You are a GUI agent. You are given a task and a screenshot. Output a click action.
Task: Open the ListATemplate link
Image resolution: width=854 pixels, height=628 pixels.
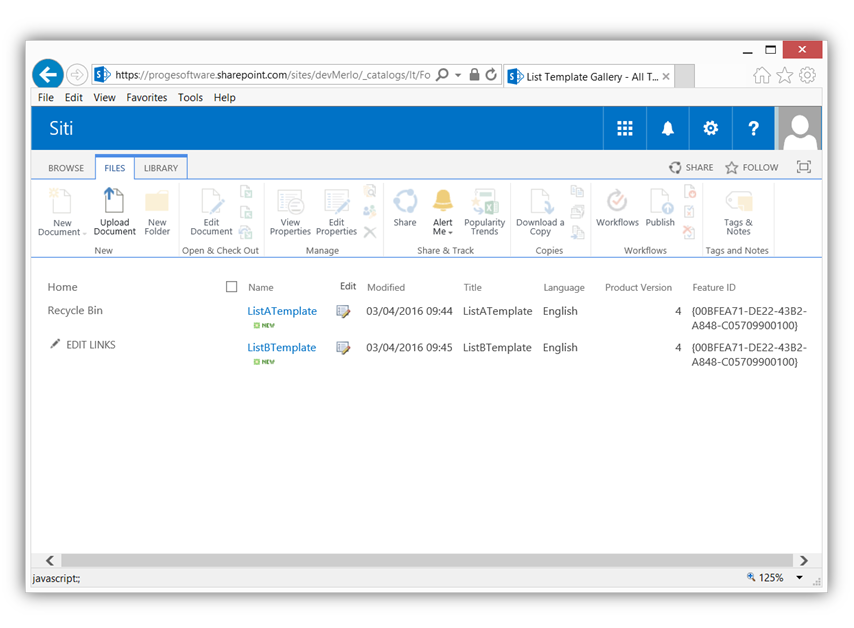[x=281, y=311]
